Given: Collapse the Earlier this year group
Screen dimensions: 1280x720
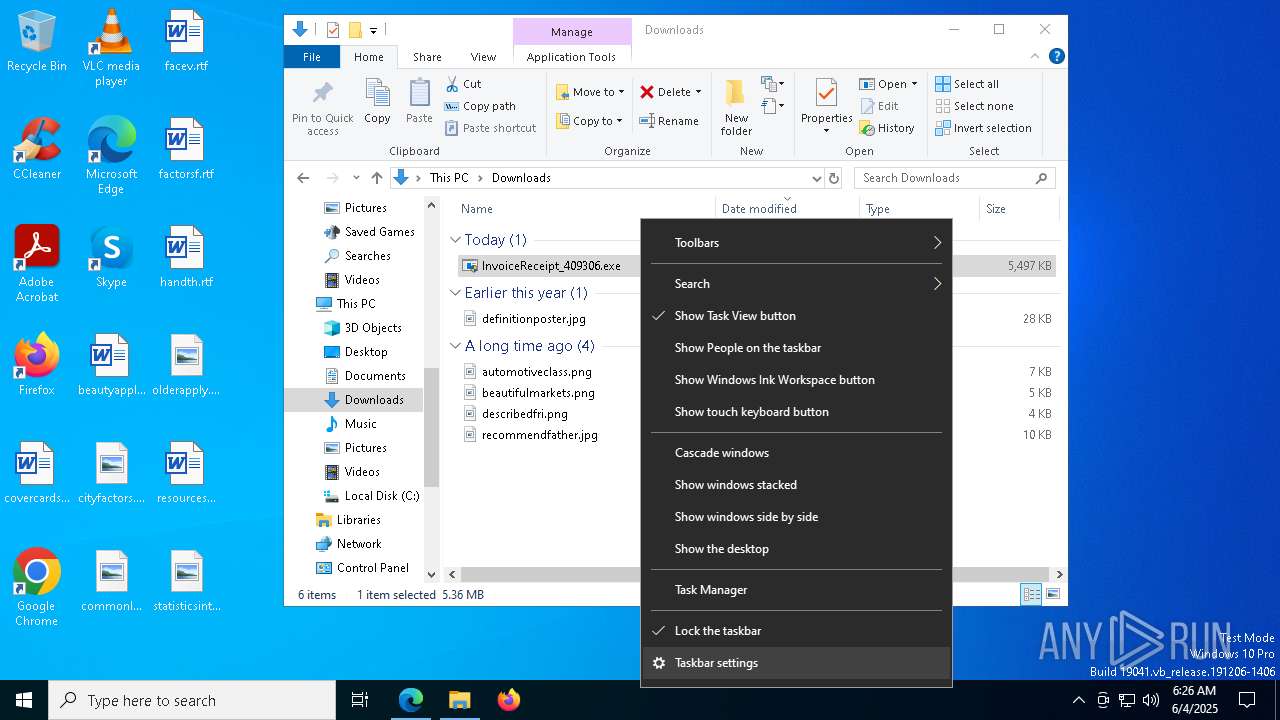Looking at the screenshot, I should pyautogui.click(x=455, y=293).
